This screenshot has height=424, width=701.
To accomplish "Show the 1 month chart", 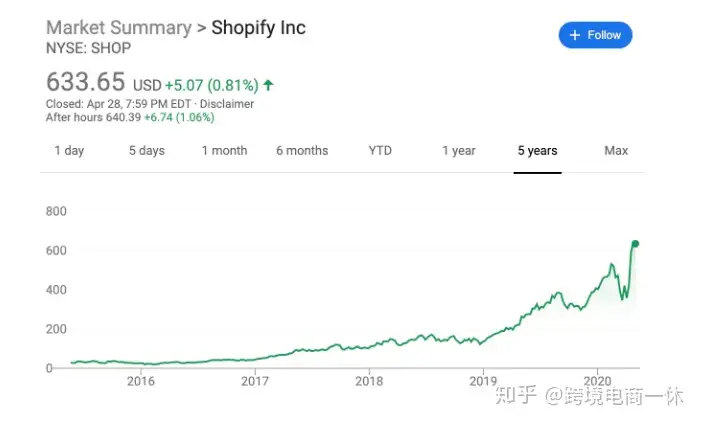I will [x=224, y=151].
